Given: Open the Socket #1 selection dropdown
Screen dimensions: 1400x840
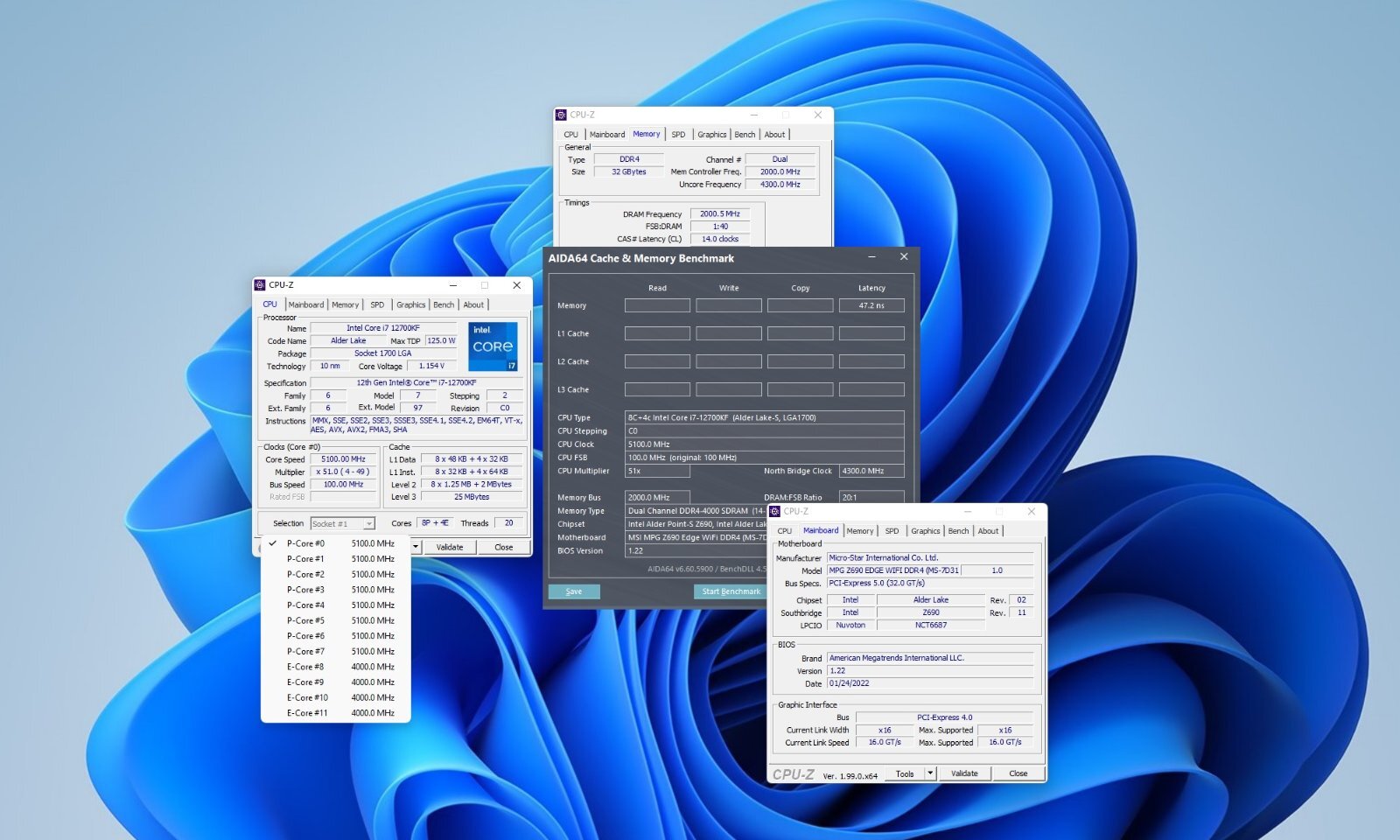Looking at the screenshot, I should (343, 523).
